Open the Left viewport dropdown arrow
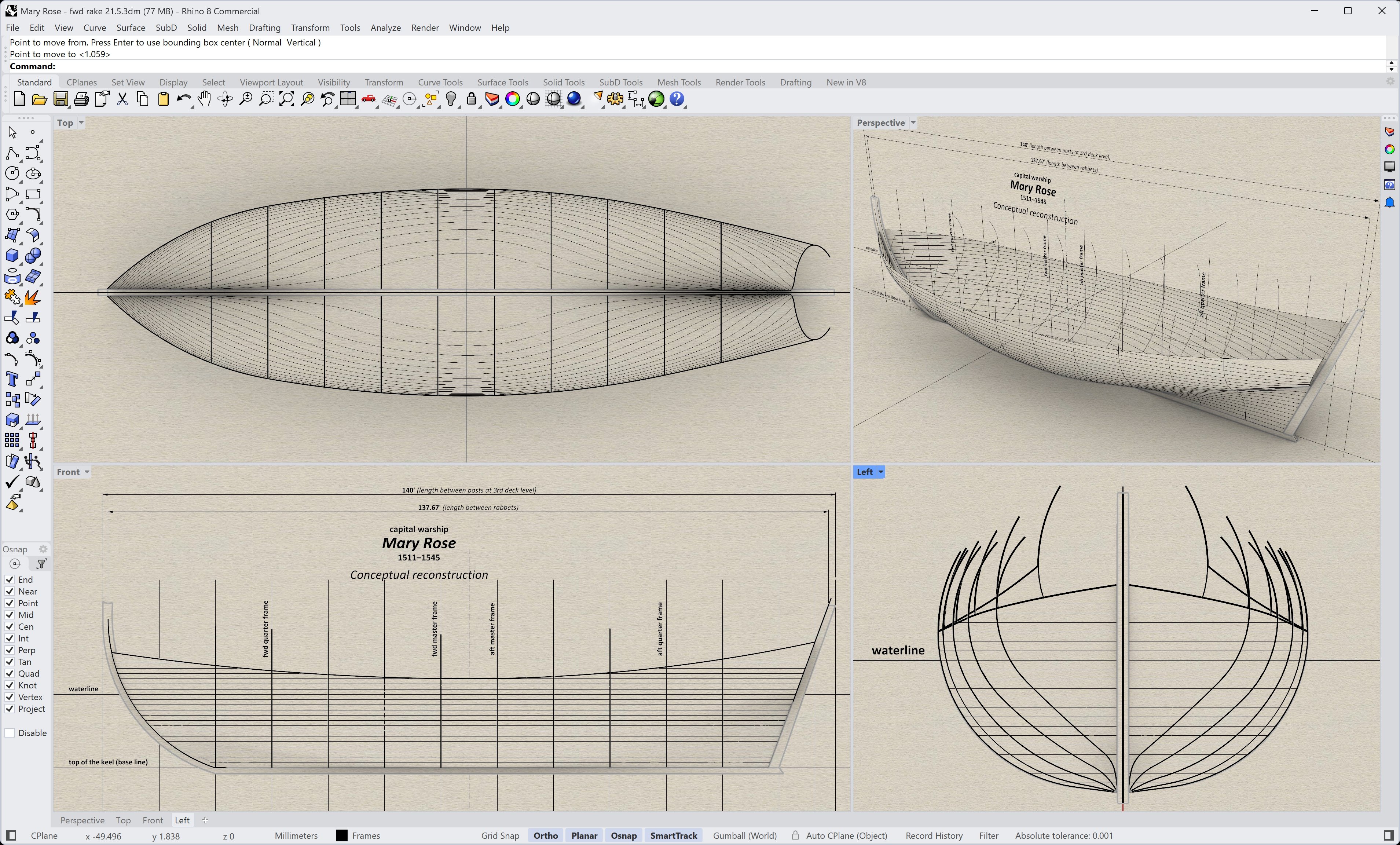This screenshot has height=845, width=1400. coord(881,472)
